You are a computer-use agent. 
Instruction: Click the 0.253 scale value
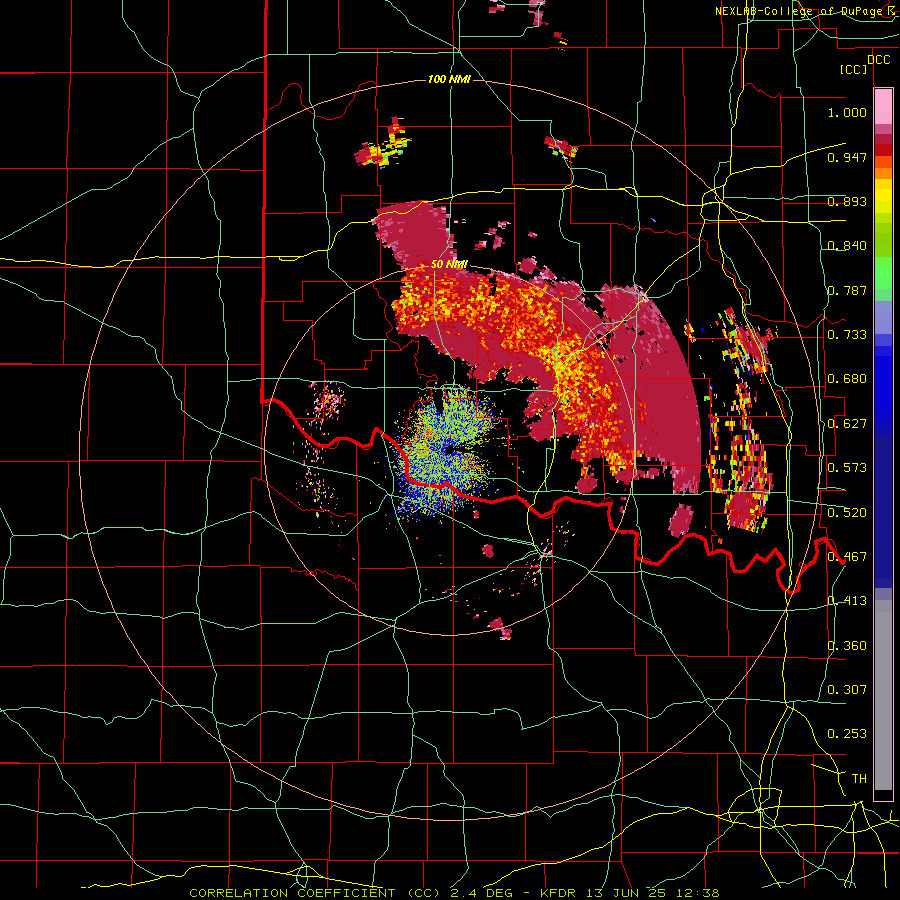pos(847,734)
